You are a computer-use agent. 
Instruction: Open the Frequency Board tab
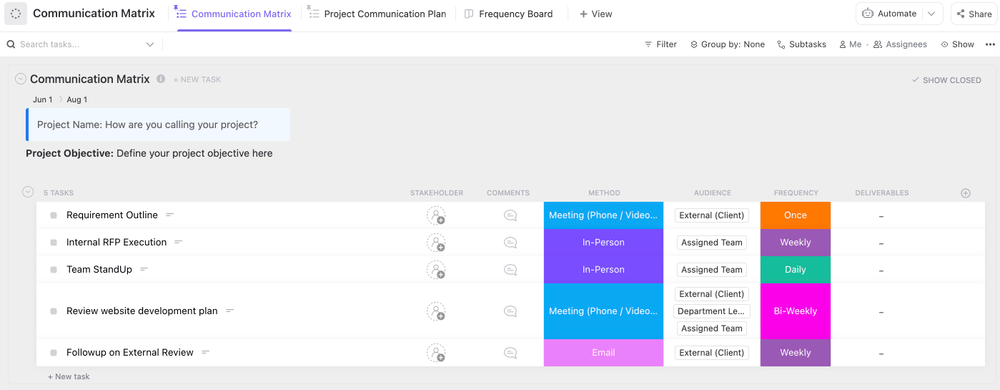508,14
